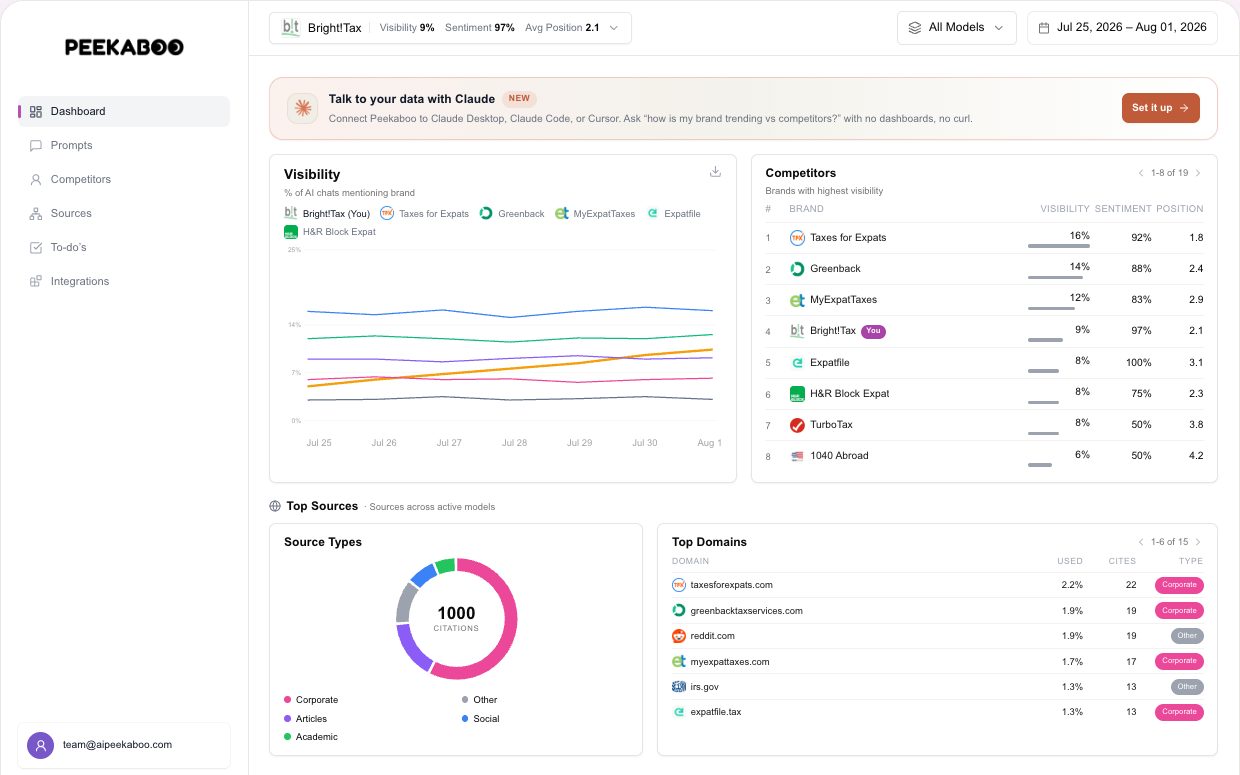
Task: Open irs.gov domain row
Action: click(937, 687)
